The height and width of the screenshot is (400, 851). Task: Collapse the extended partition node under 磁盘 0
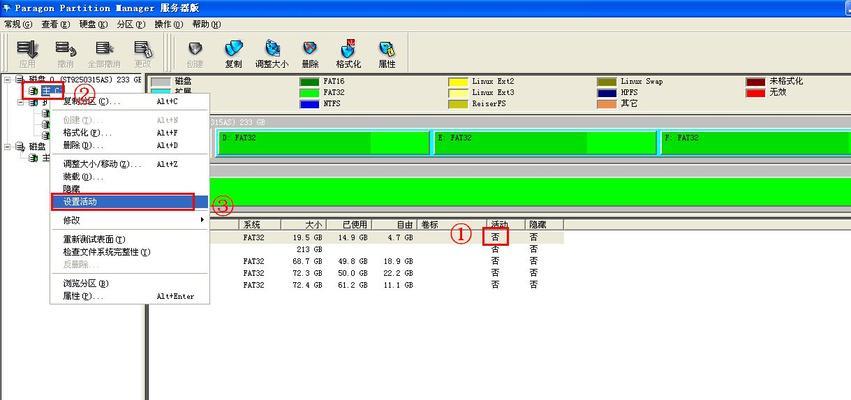pyautogui.click(x=21, y=102)
